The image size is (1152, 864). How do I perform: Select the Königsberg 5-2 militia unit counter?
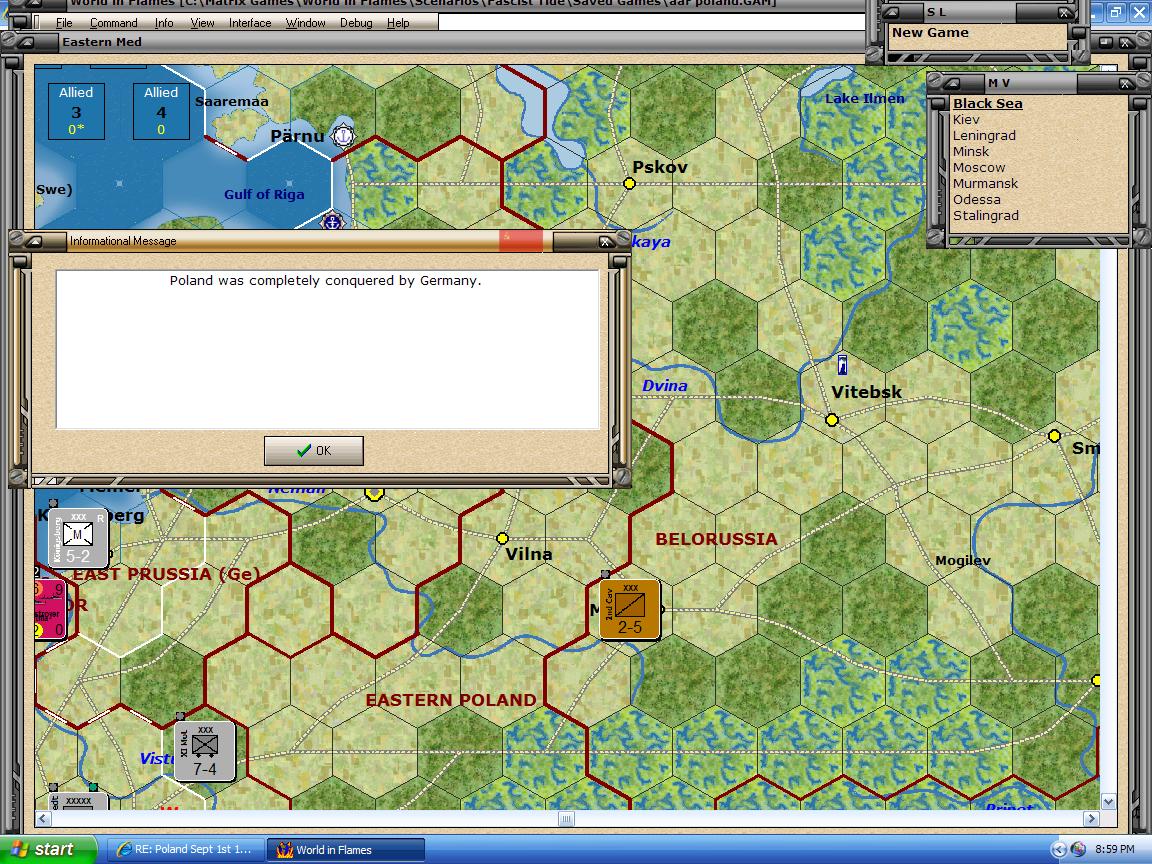click(x=78, y=538)
